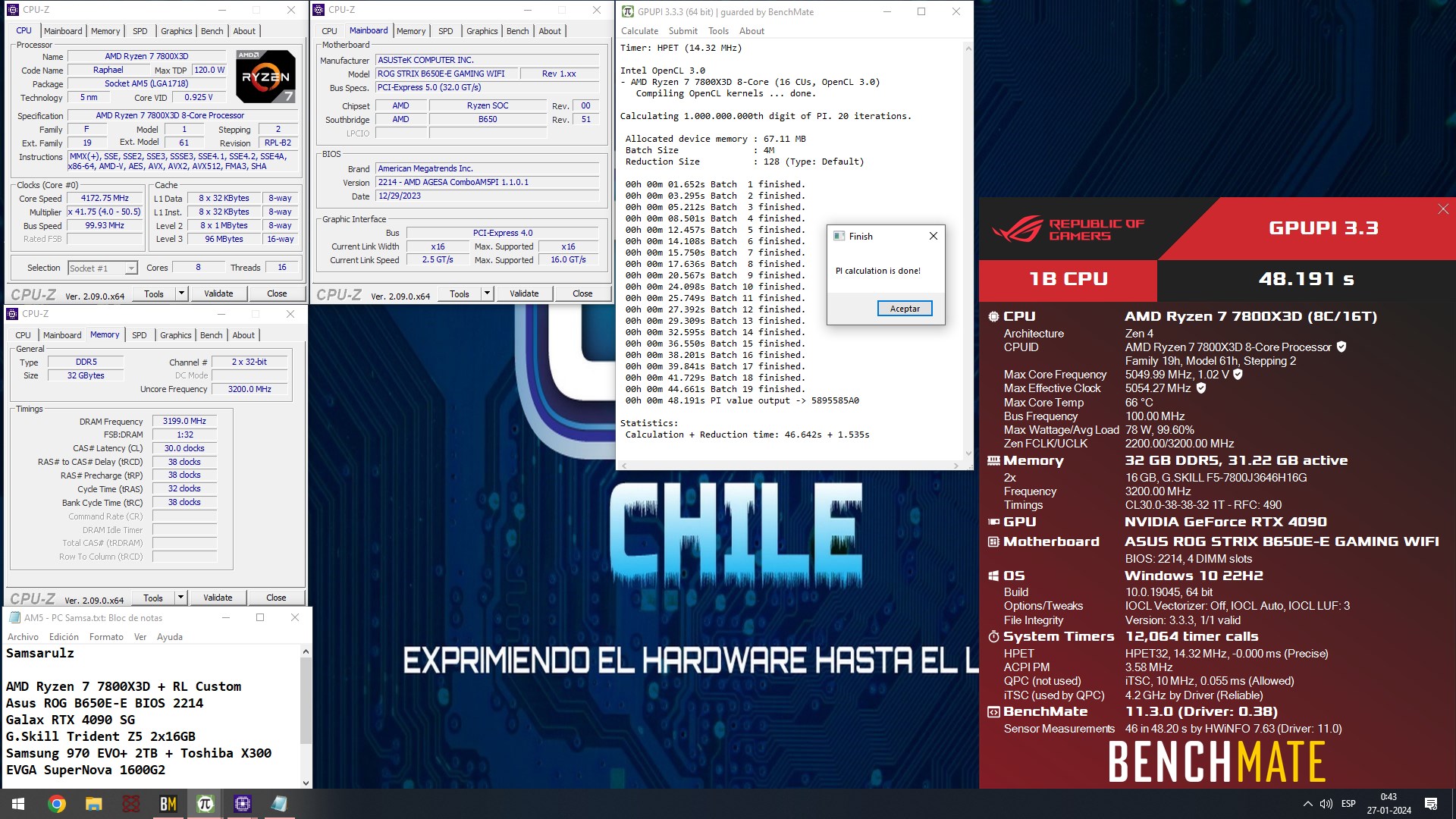
Task: Open Ayuda menu in Notepad
Action: point(169,637)
